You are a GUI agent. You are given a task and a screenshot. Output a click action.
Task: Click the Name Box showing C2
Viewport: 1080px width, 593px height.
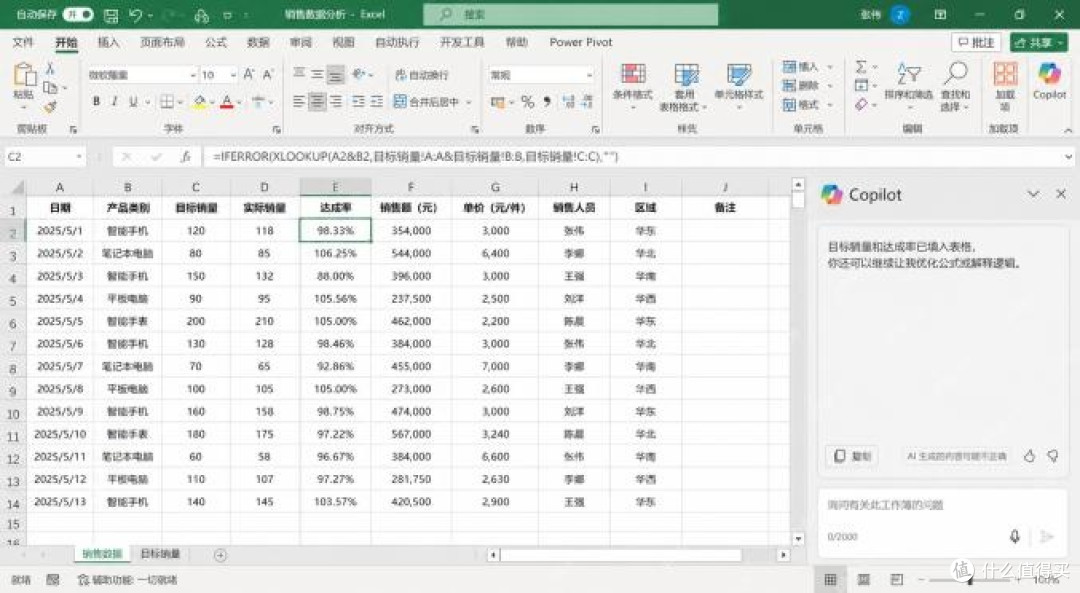45,157
